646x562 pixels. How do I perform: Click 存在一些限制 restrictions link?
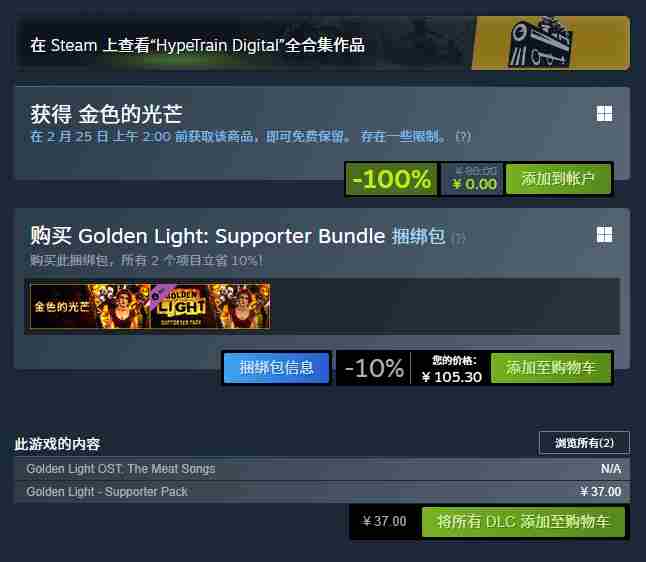[x=403, y=136]
